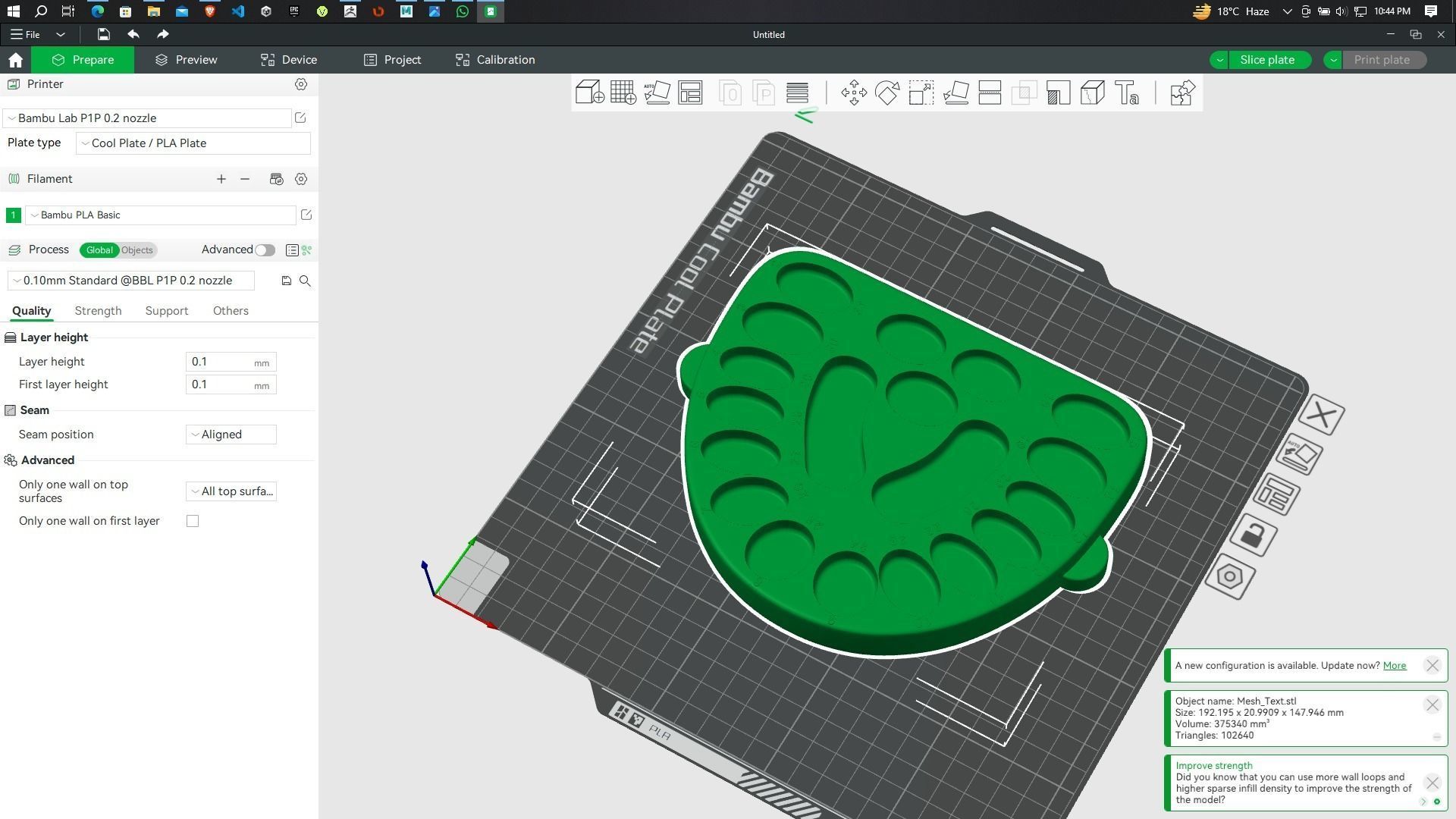Select the Scale tool
Screen dimensions: 1456x819
(921, 93)
